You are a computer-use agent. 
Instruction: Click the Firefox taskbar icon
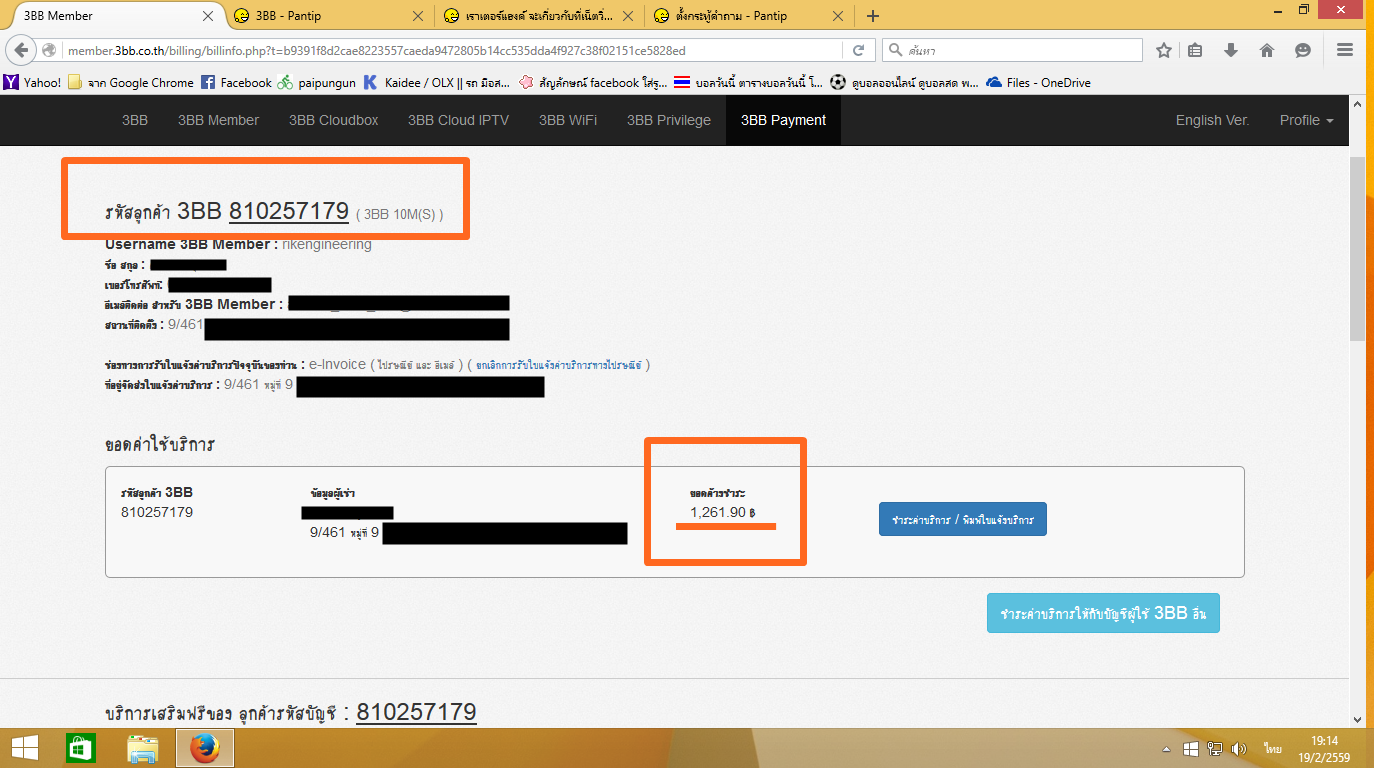click(x=205, y=747)
